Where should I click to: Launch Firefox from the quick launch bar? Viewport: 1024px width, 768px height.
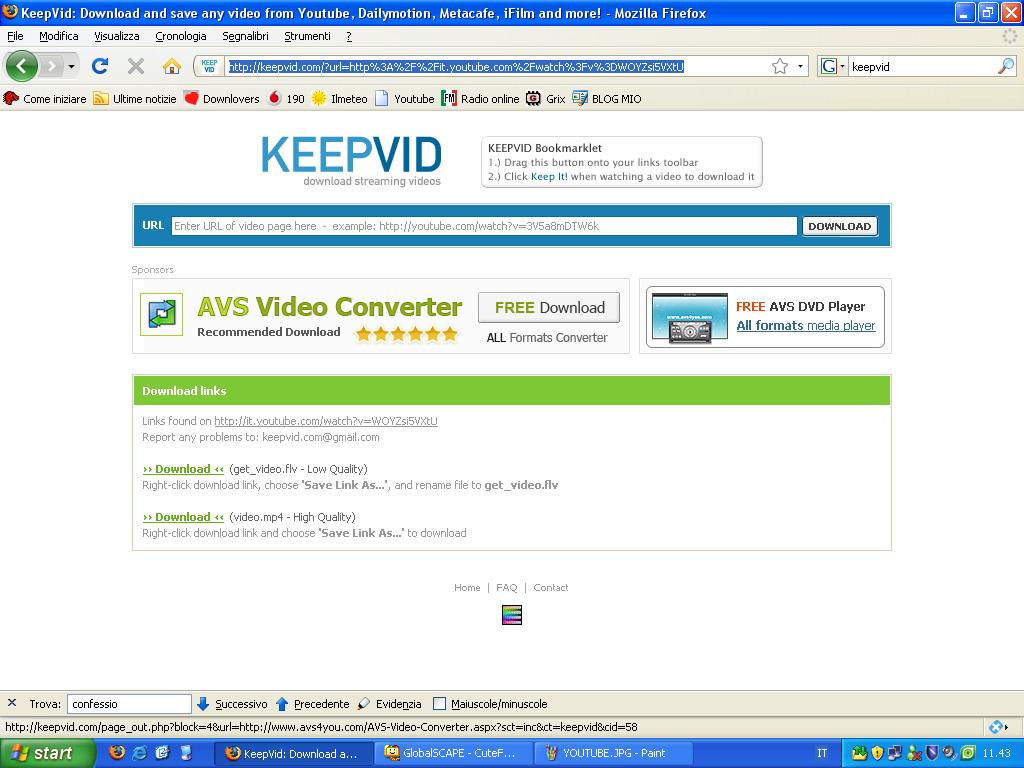(117, 752)
